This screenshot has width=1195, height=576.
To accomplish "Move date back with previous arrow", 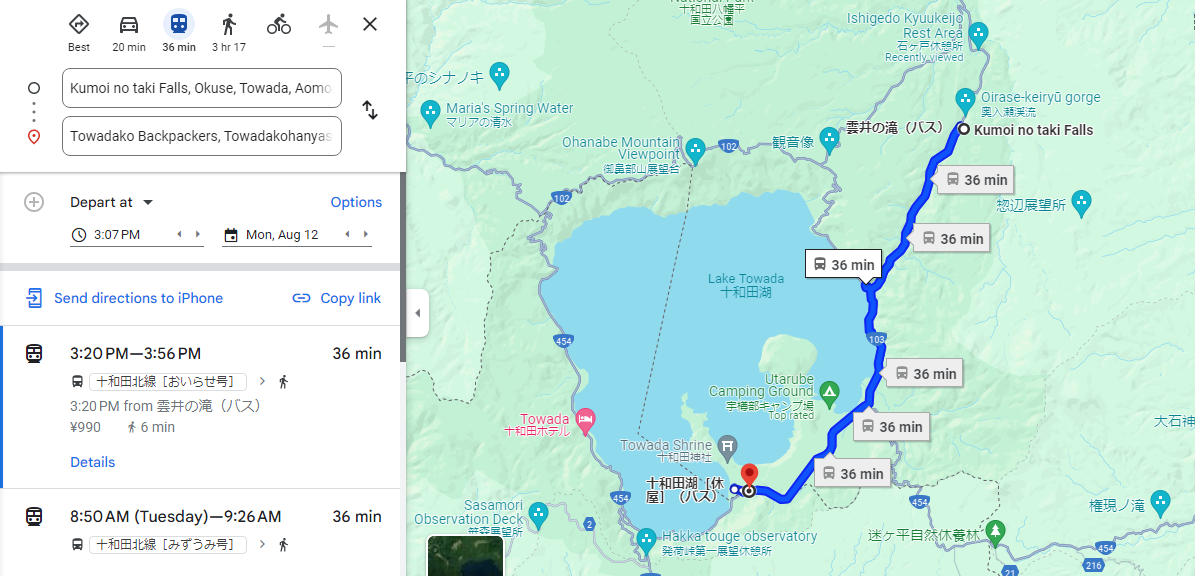I will (348, 235).
